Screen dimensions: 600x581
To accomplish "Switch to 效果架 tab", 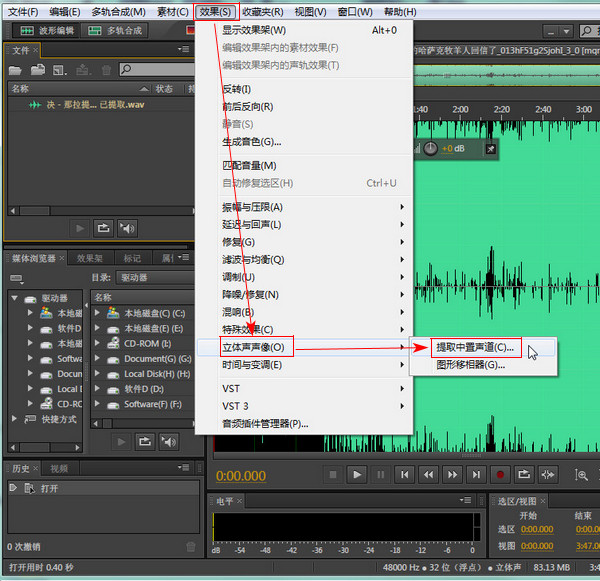I will click(x=90, y=258).
